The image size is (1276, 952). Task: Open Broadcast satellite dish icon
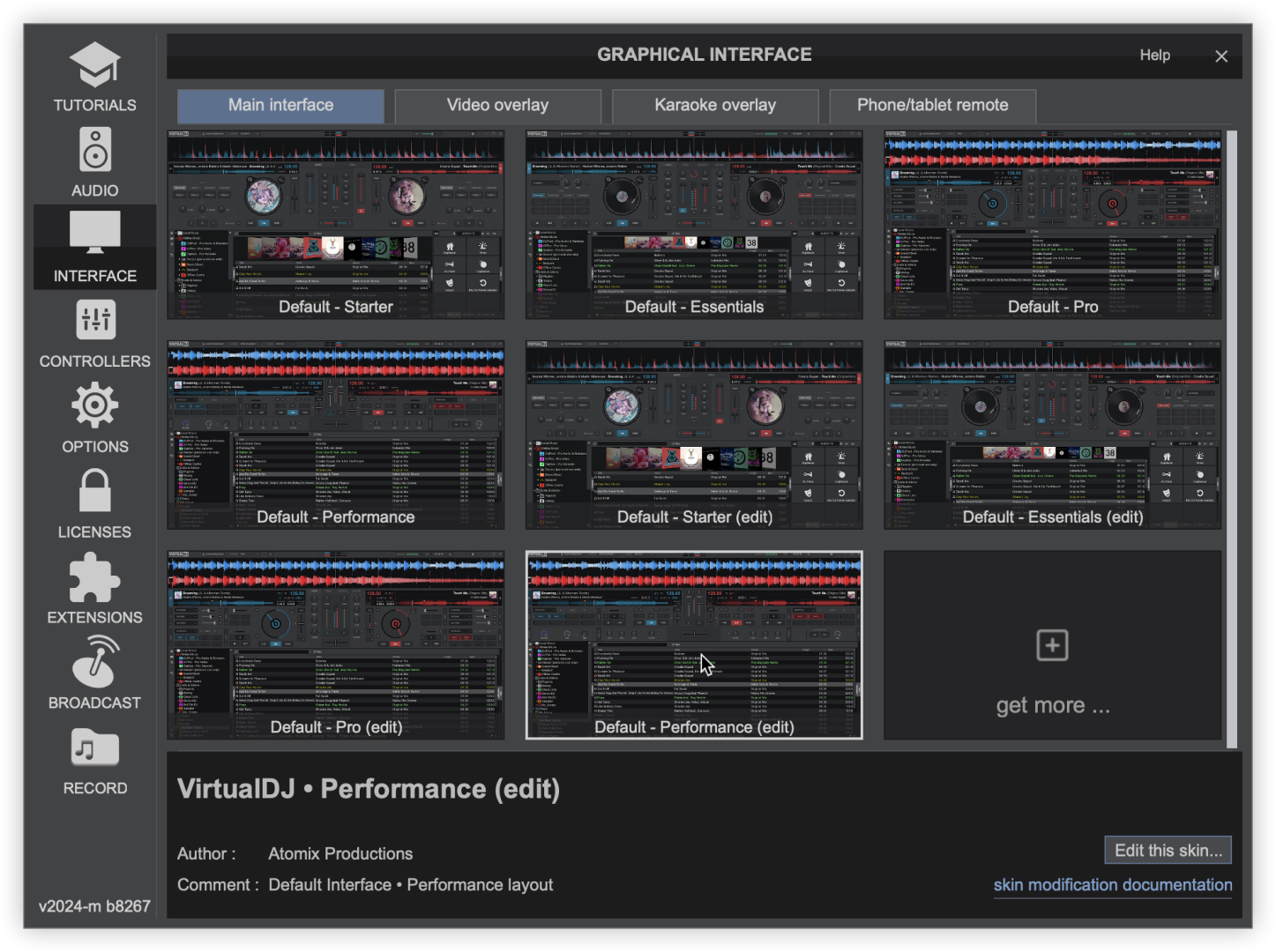click(94, 662)
